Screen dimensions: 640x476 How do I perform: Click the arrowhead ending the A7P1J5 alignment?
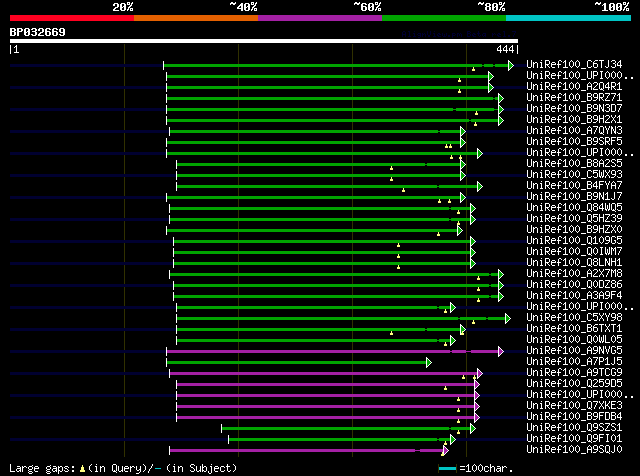pyautogui.click(x=429, y=363)
